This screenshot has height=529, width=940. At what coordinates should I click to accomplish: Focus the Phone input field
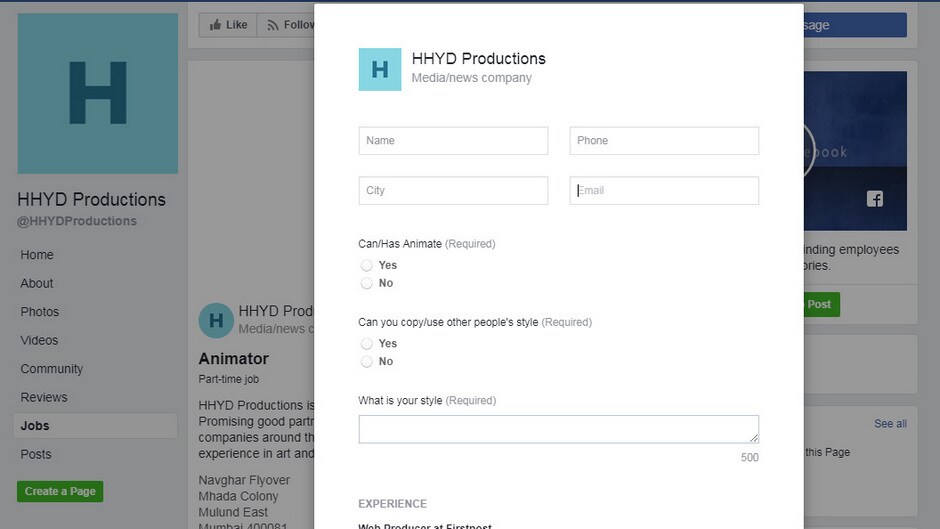coord(664,140)
